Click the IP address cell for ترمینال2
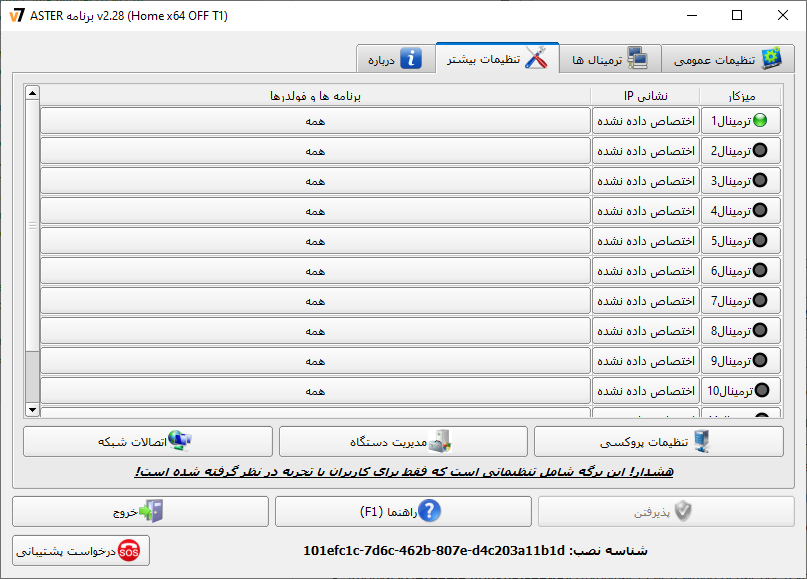 (646, 151)
